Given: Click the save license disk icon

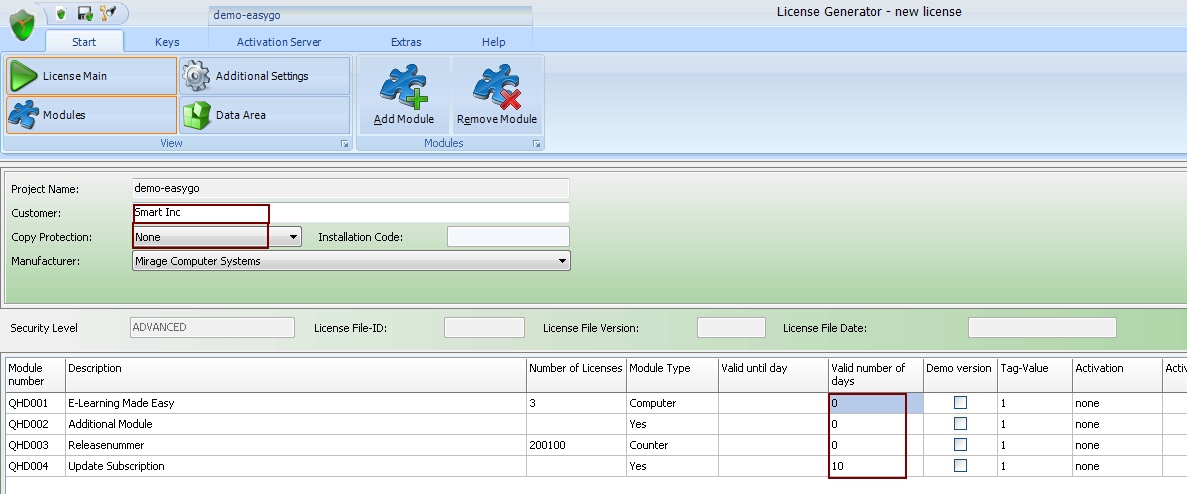Looking at the screenshot, I should [x=86, y=13].
